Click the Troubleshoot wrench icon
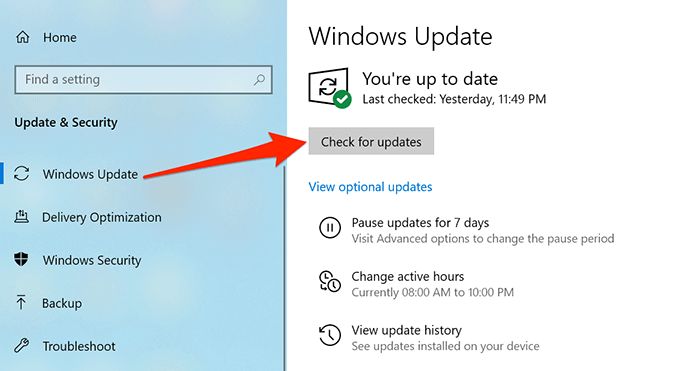Screen dimensions: 680x371 coord(21,346)
